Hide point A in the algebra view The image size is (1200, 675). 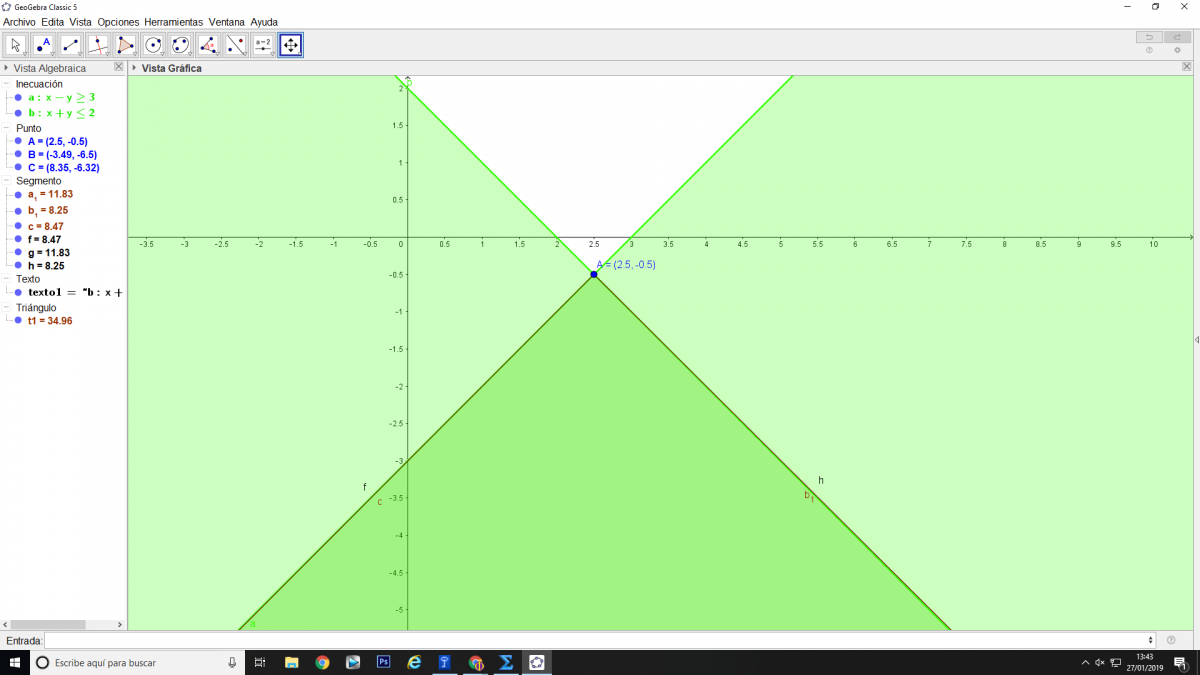(18, 142)
